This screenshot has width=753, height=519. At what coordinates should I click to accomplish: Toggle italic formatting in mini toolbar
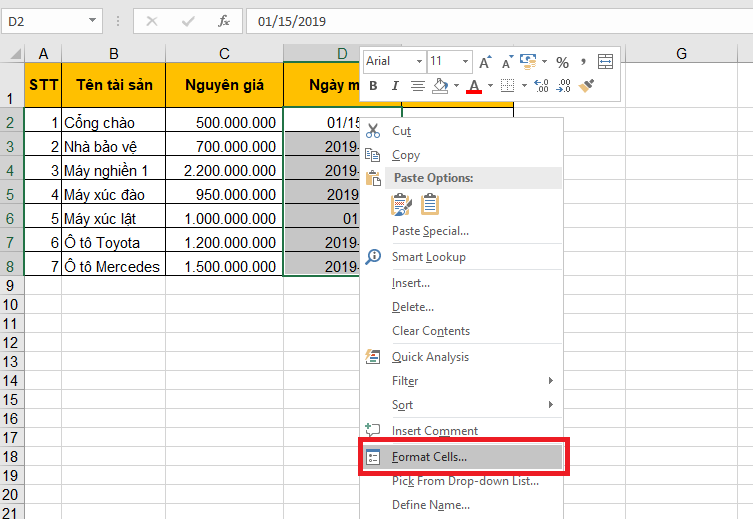395,86
